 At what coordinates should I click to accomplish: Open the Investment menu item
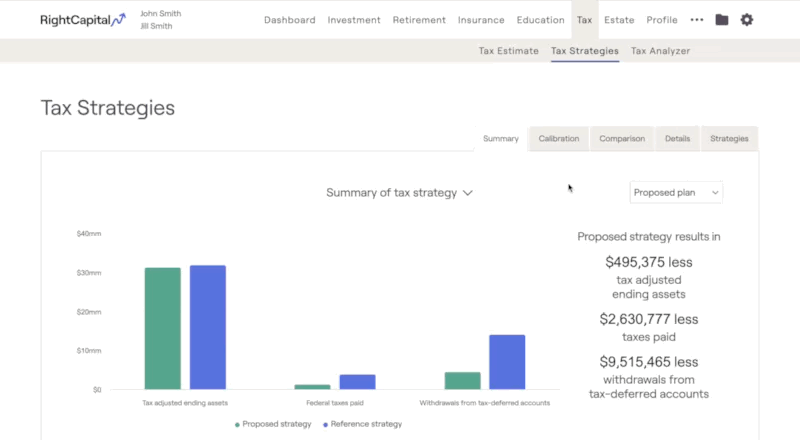(353, 20)
